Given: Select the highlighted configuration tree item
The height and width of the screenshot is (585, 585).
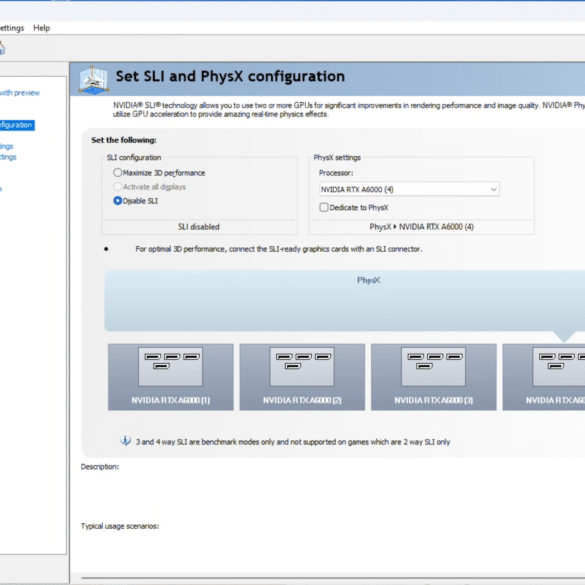Looking at the screenshot, I should 17,125.
